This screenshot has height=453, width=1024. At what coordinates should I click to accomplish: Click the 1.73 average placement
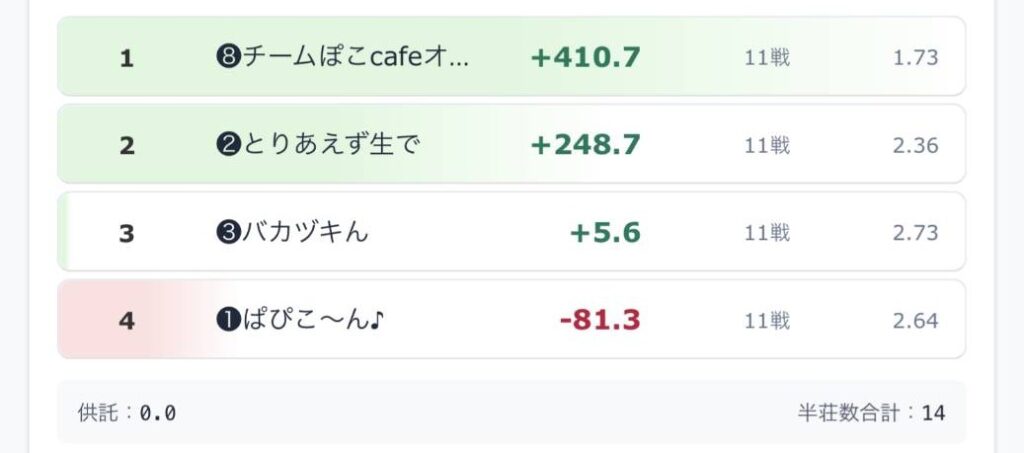pyautogui.click(x=916, y=58)
